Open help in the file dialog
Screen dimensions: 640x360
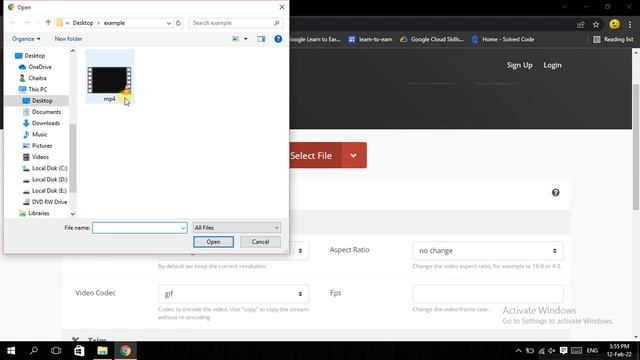278,39
